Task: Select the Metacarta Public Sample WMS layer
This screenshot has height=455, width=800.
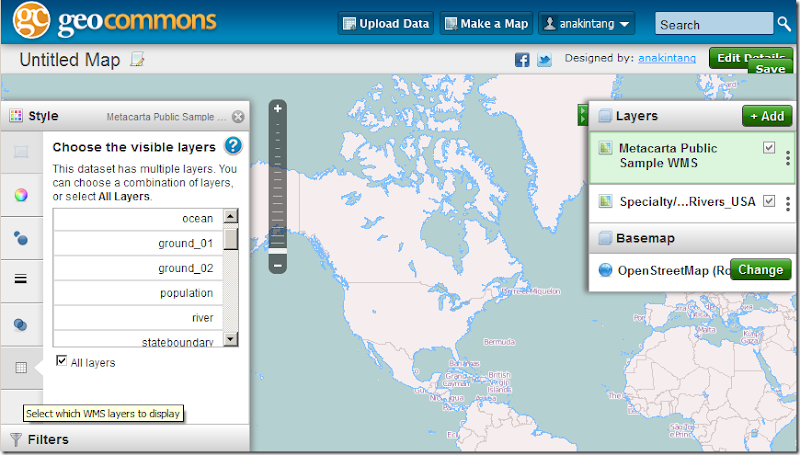Action: point(691,158)
